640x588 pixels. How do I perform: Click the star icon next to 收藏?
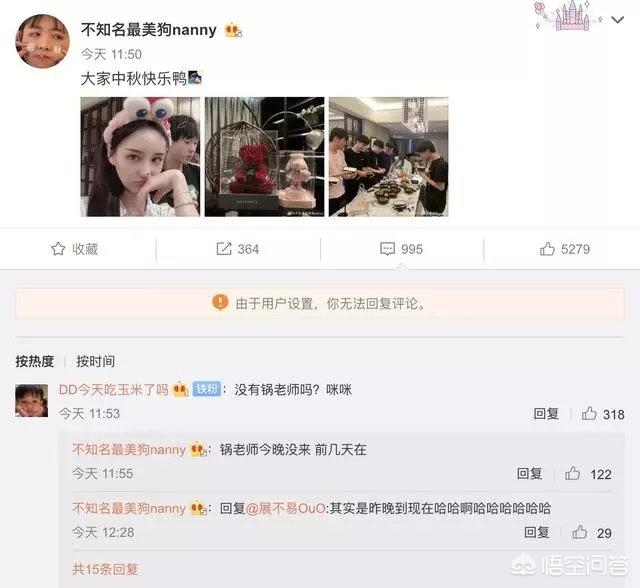pos(58,249)
